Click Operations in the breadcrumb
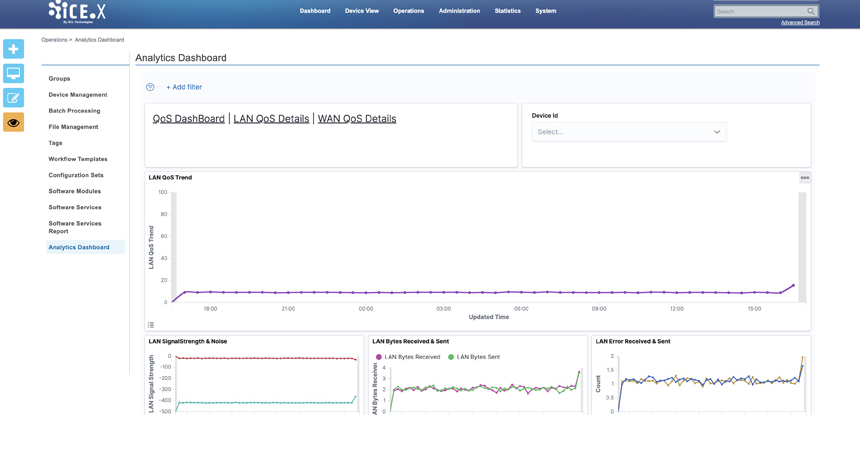 pyautogui.click(x=54, y=40)
